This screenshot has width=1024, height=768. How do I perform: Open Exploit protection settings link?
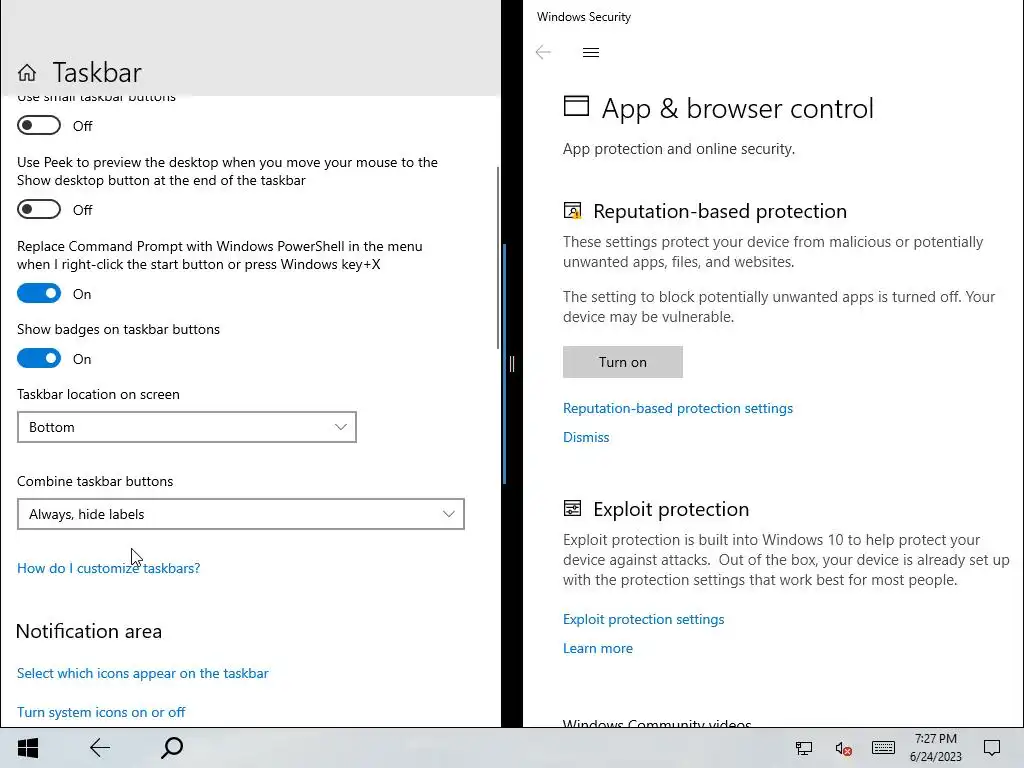(x=643, y=619)
